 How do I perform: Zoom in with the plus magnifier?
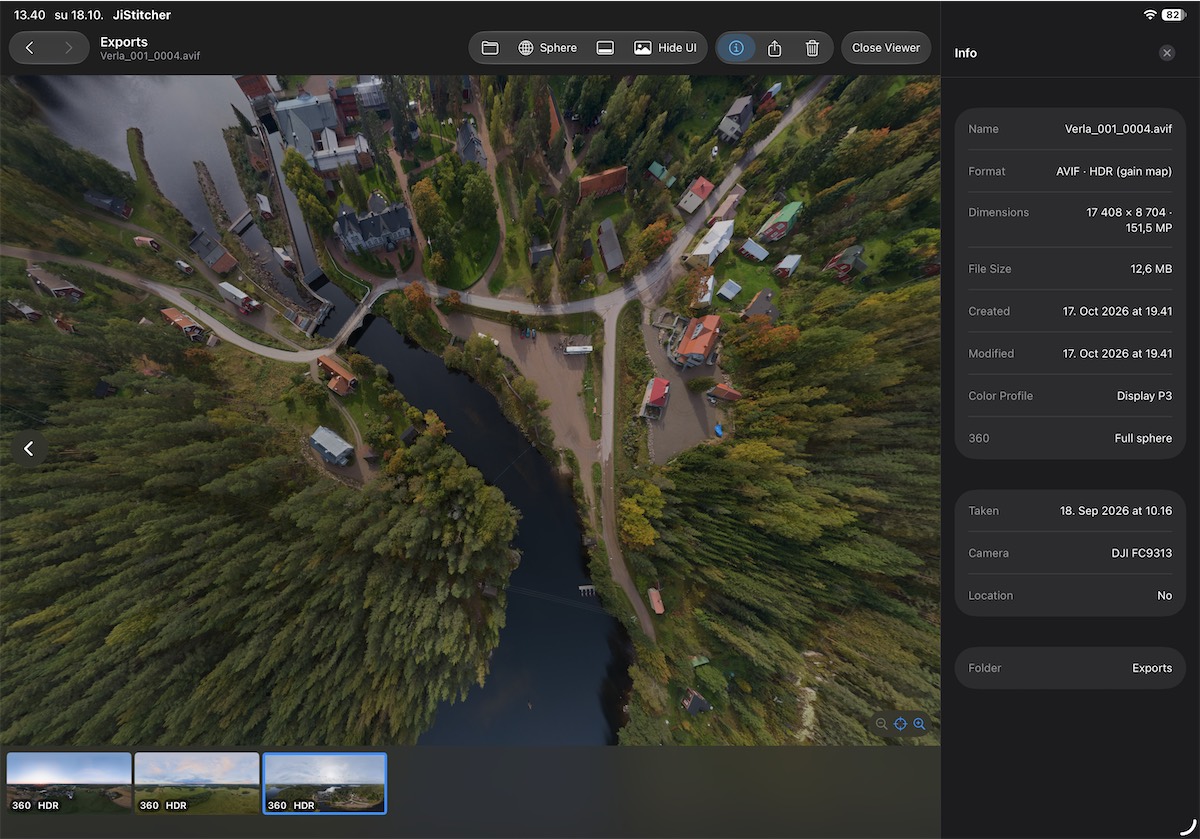[x=919, y=724]
